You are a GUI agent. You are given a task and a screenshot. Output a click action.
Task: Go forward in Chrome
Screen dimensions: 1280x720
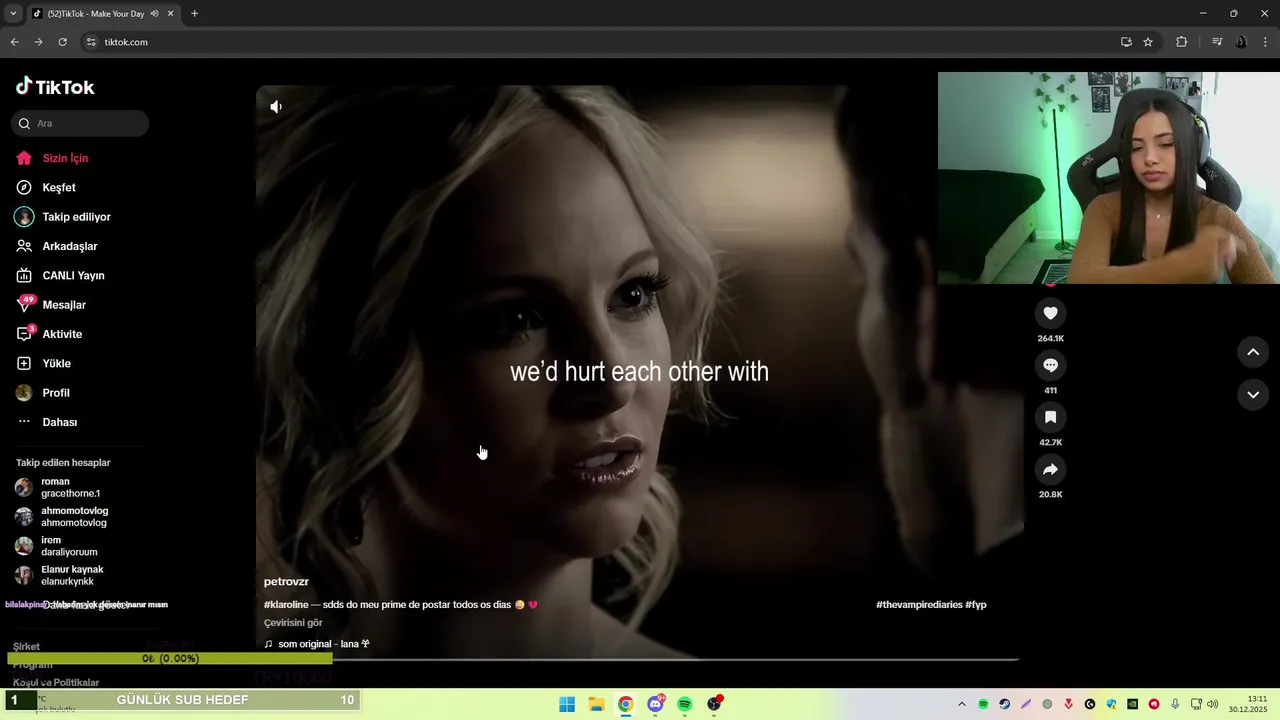(38, 42)
